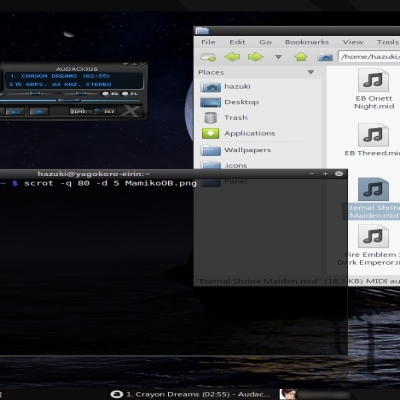The height and width of the screenshot is (400, 400).
Task: Select the EB Threed.mid filename
Action: [372, 153]
